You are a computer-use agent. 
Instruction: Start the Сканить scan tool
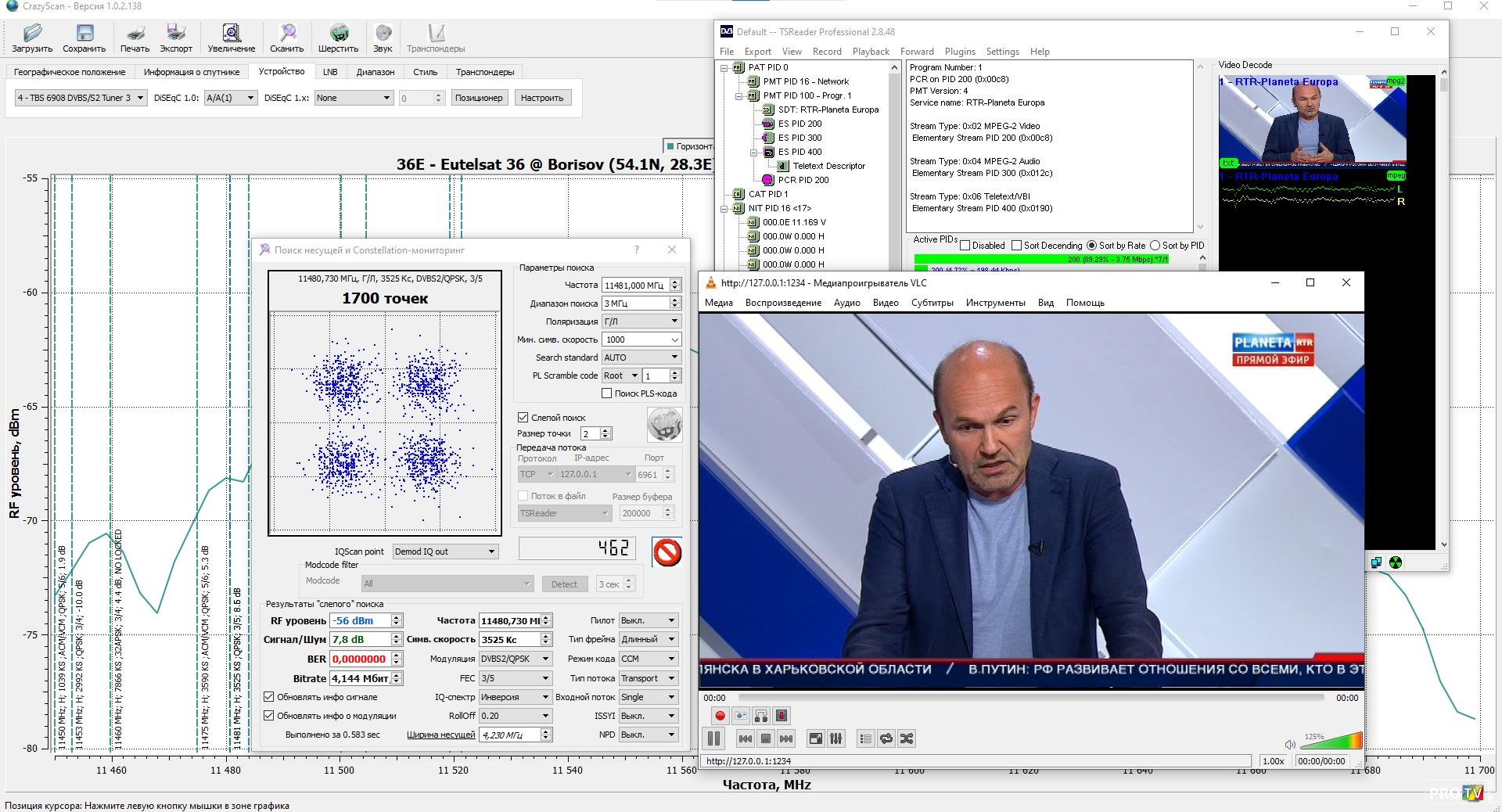point(287,34)
